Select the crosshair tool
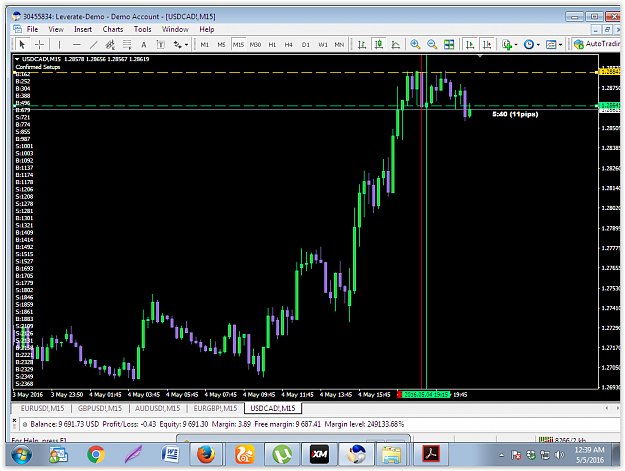625x471 pixels. (x=39, y=44)
